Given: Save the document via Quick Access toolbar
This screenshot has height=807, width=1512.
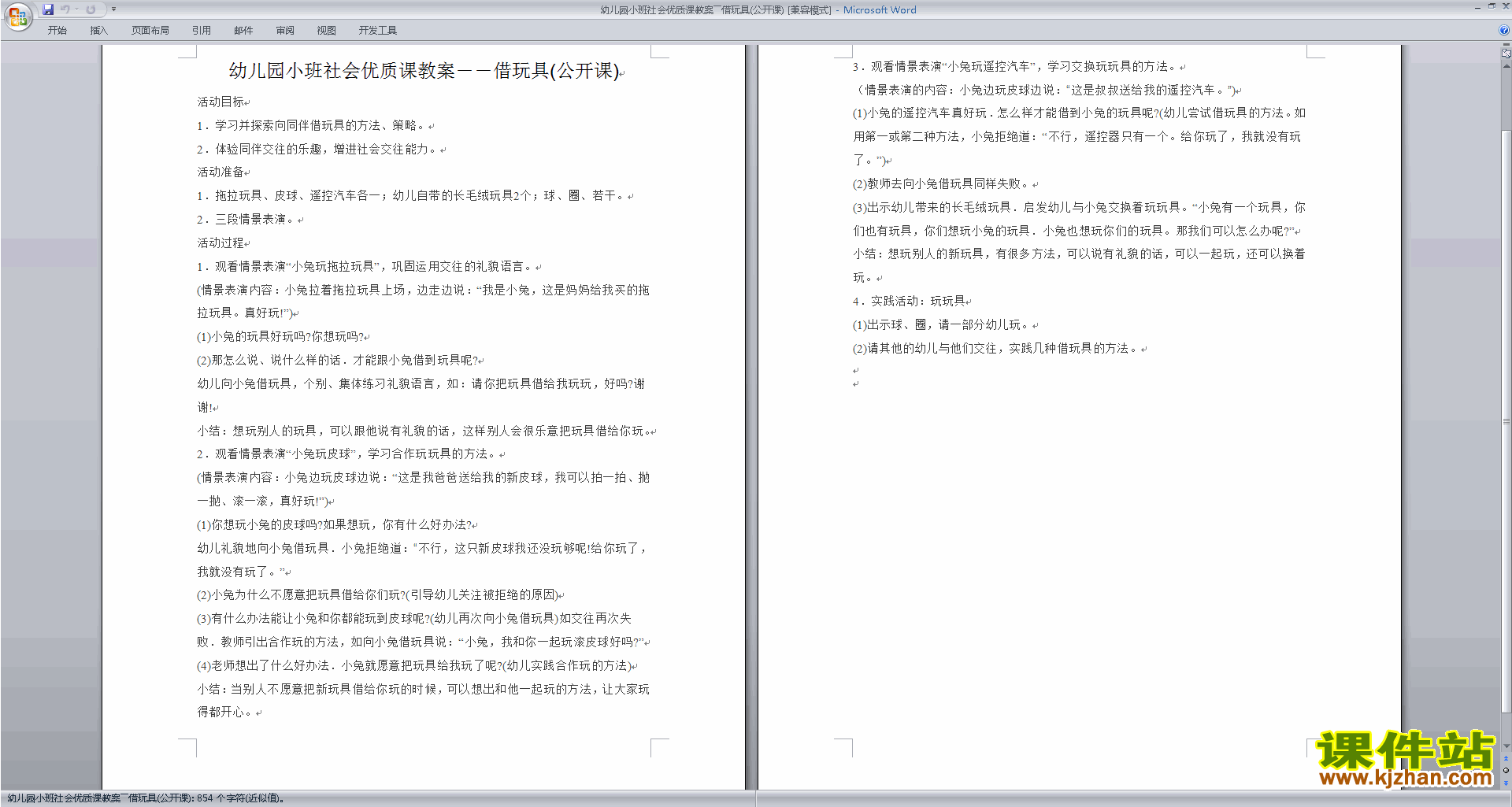Looking at the screenshot, I should click(48, 9).
